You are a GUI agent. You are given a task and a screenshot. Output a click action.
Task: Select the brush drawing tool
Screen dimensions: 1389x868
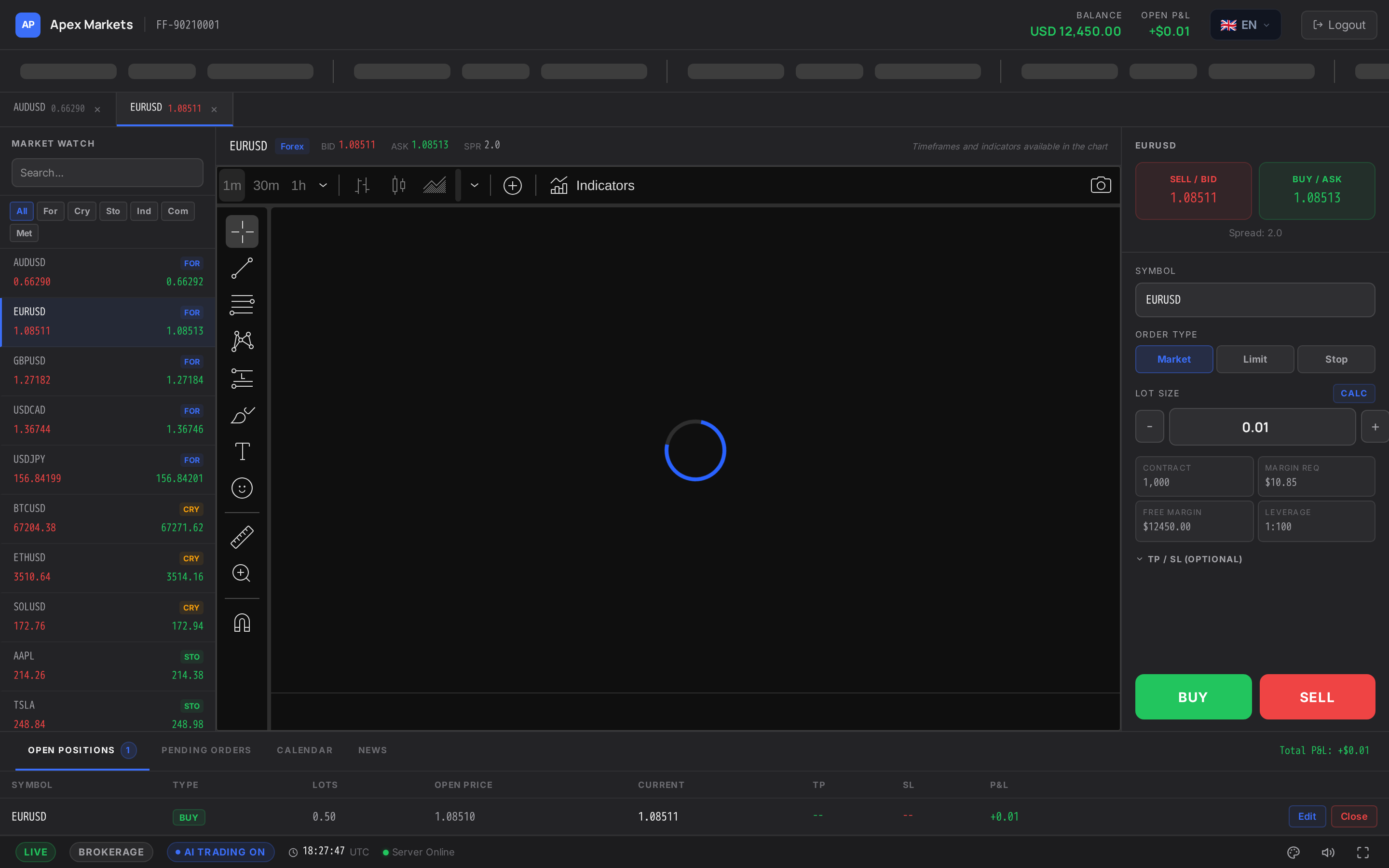pyautogui.click(x=242, y=415)
